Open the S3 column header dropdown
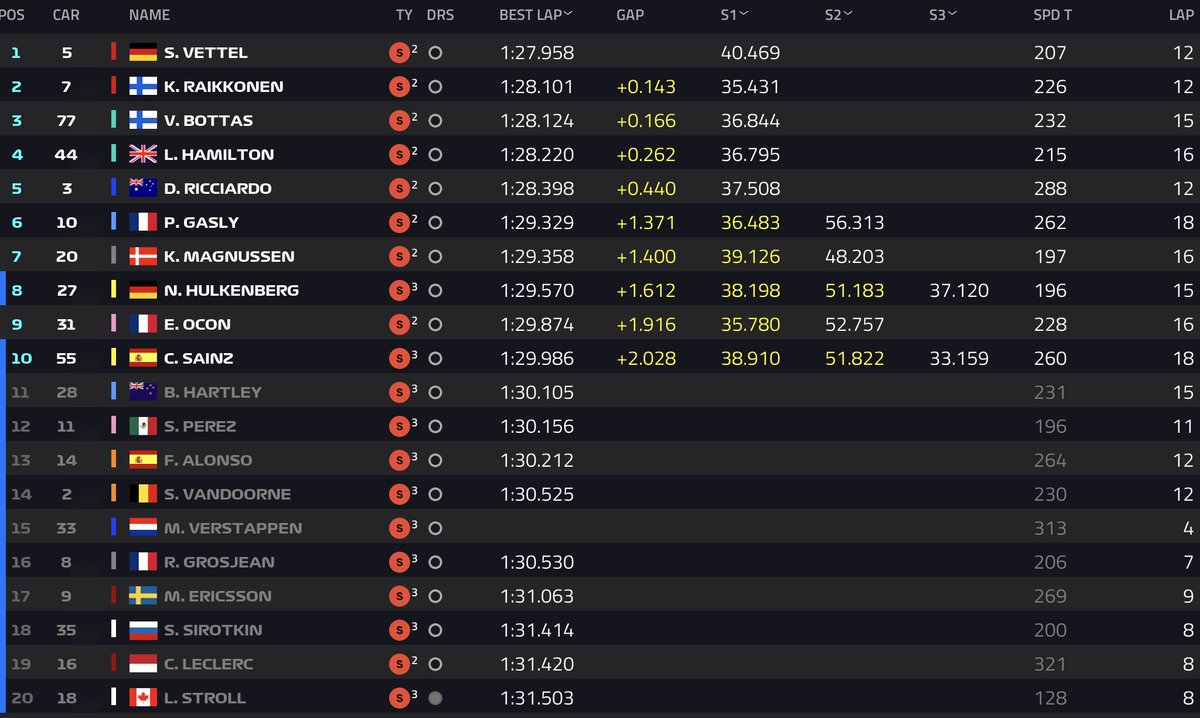1200x718 pixels. (x=952, y=14)
